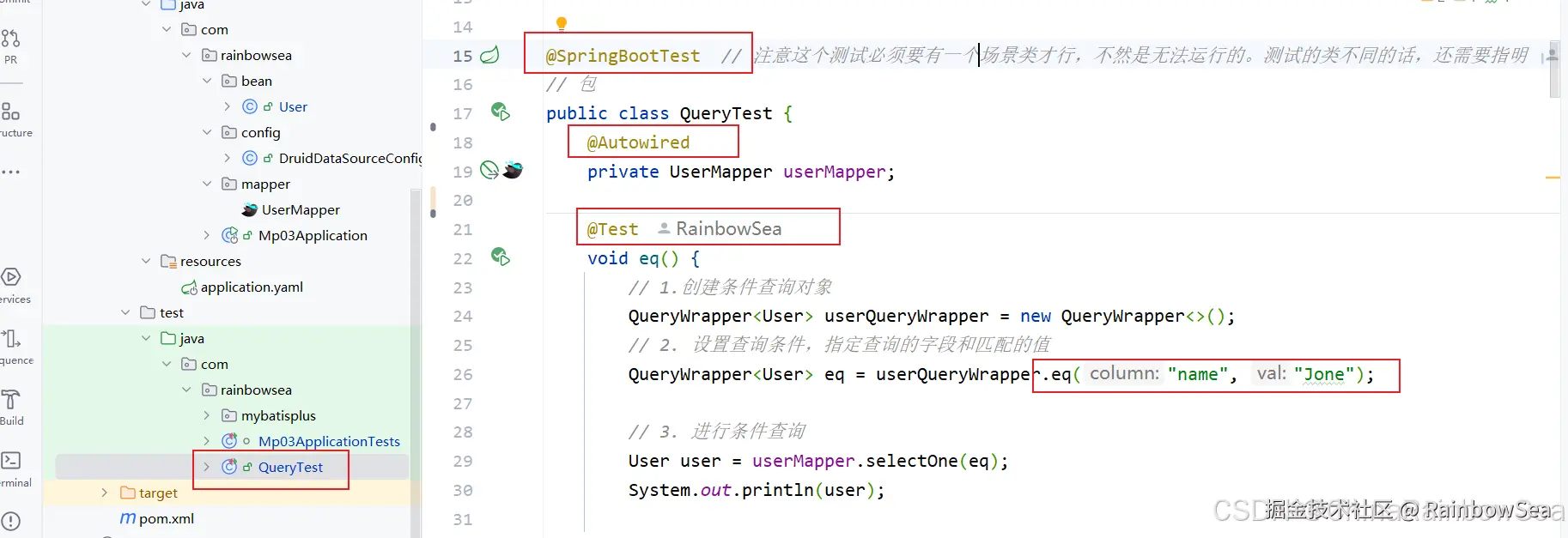Expand the QueryTest node arrow
Viewport: 1568px width, 538px height.
click(x=207, y=467)
